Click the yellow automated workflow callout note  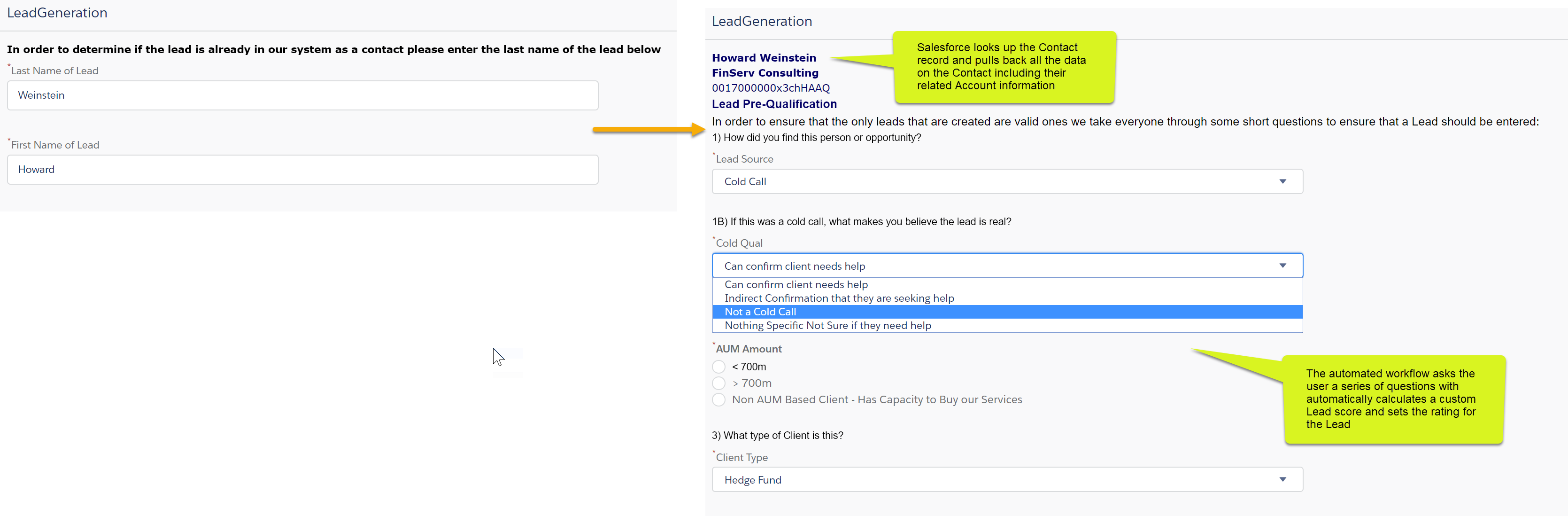coord(1393,399)
